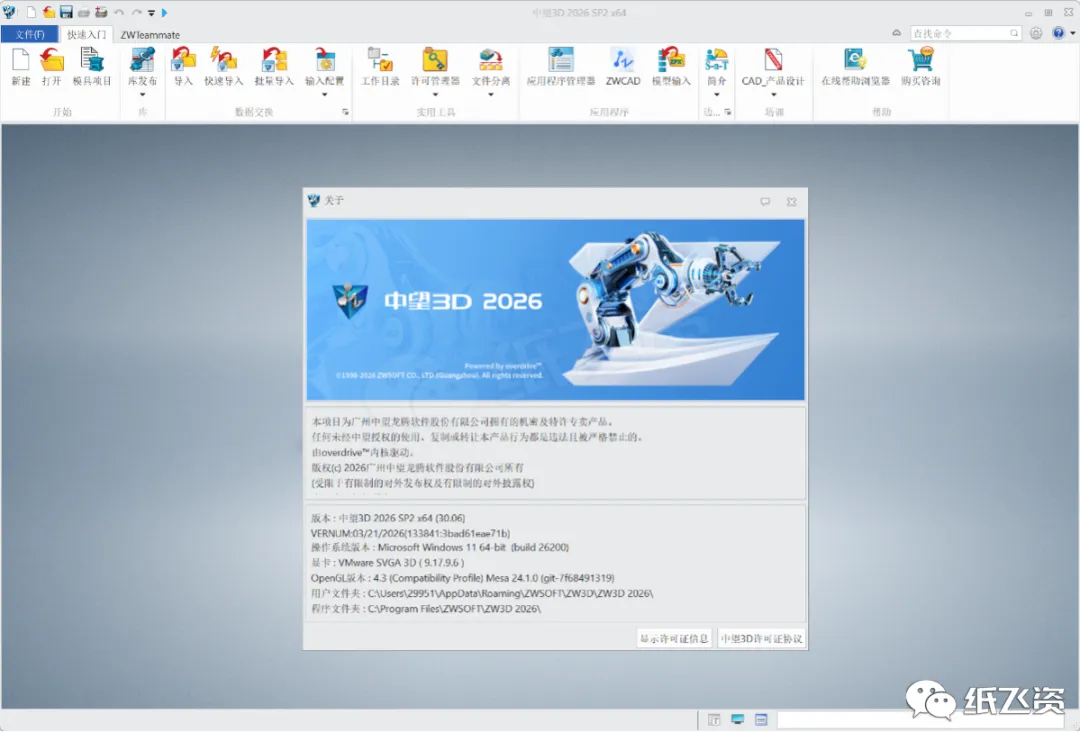Image resolution: width=1080 pixels, height=732 pixels.
Task: Click the magnifier icon in the search box
Action: click(1014, 33)
